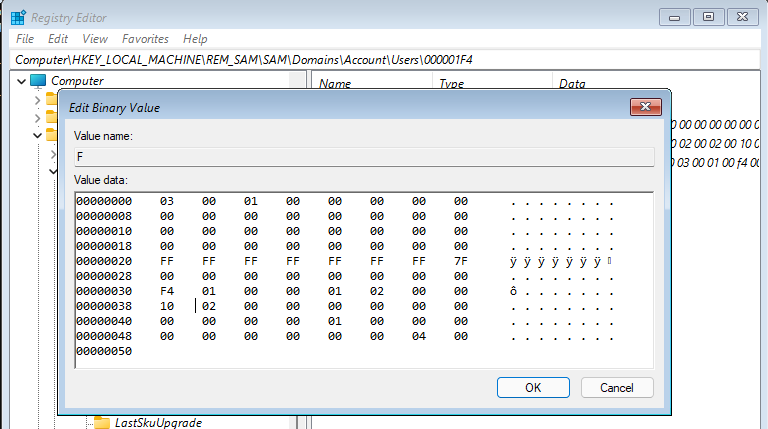This screenshot has height=429, width=768.
Task: Click the ô ASCII character in row 00000030
Action: tap(513, 291)
